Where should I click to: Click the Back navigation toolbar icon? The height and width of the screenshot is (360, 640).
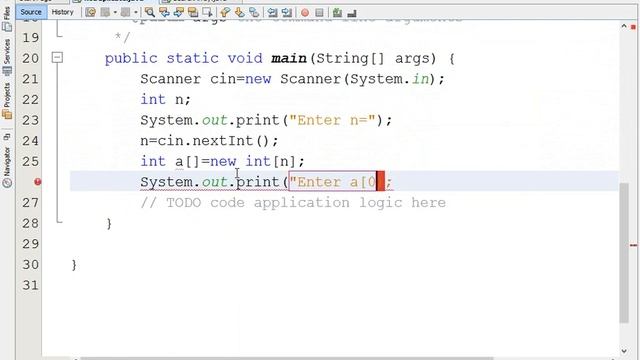pyautogui.click(x=106, y=13)
